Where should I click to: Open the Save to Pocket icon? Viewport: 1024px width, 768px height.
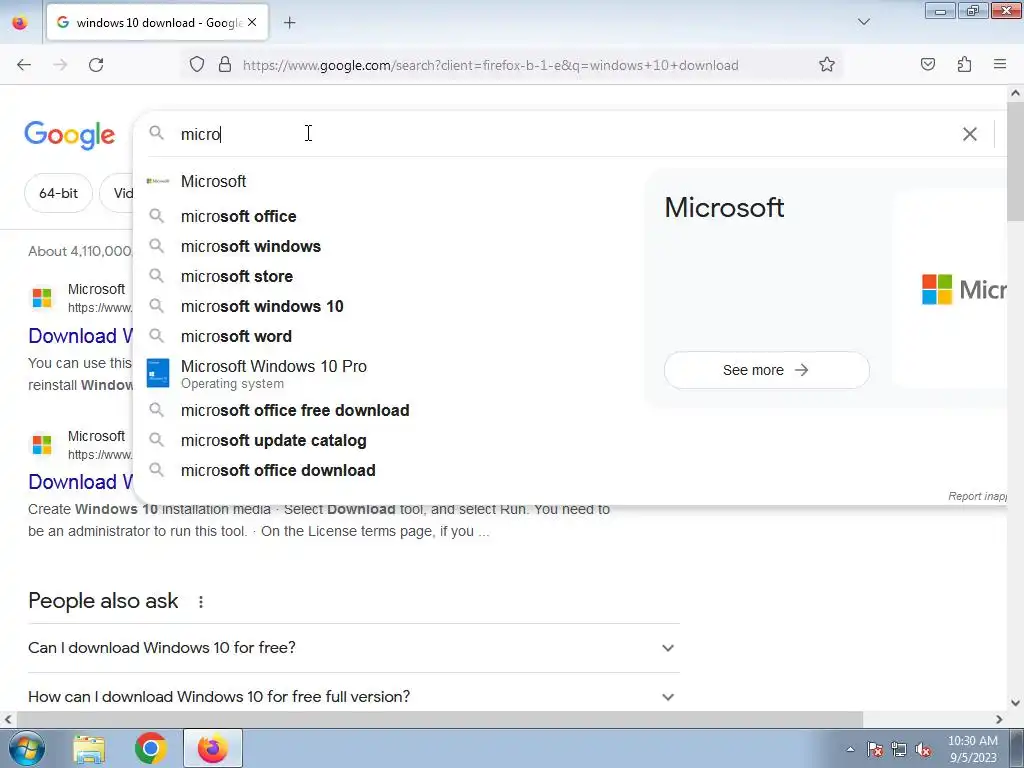tap(927, 64)
